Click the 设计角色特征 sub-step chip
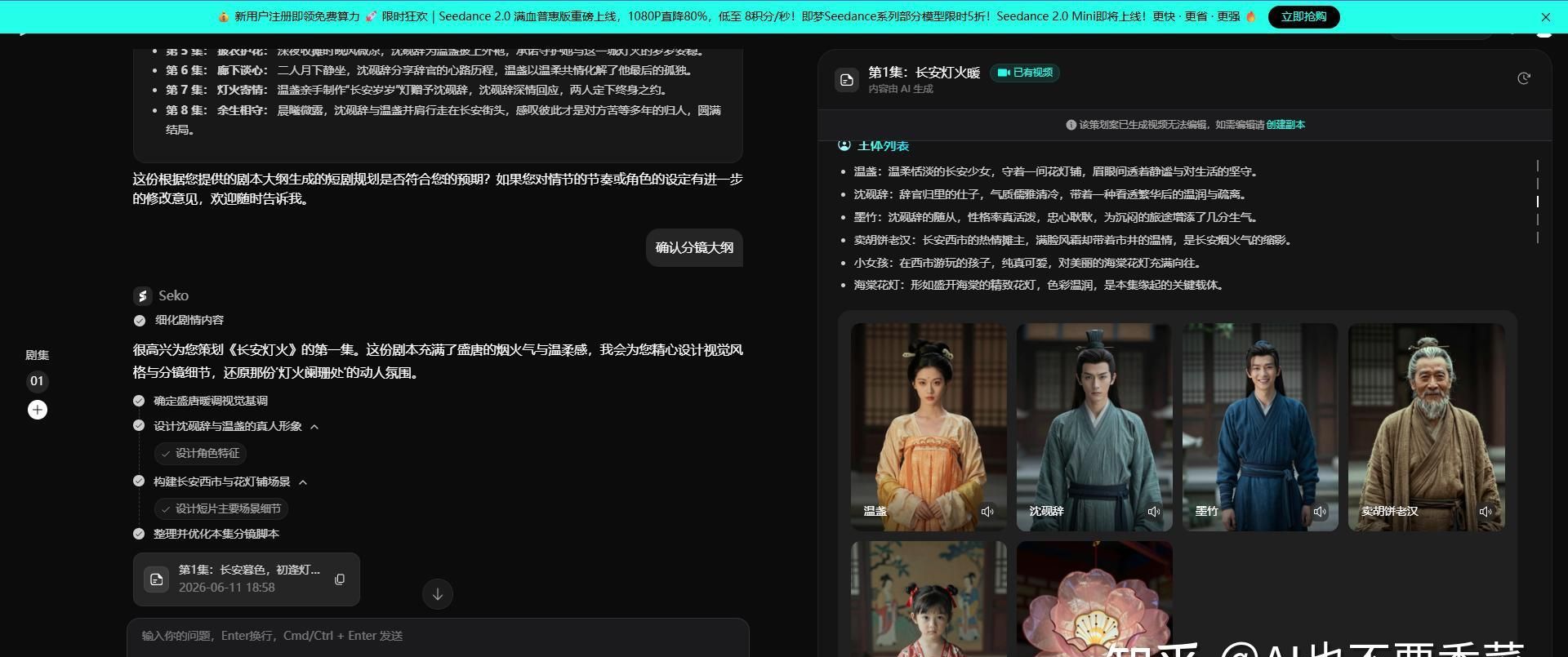Screen dimensions: 1568x657 200,453
